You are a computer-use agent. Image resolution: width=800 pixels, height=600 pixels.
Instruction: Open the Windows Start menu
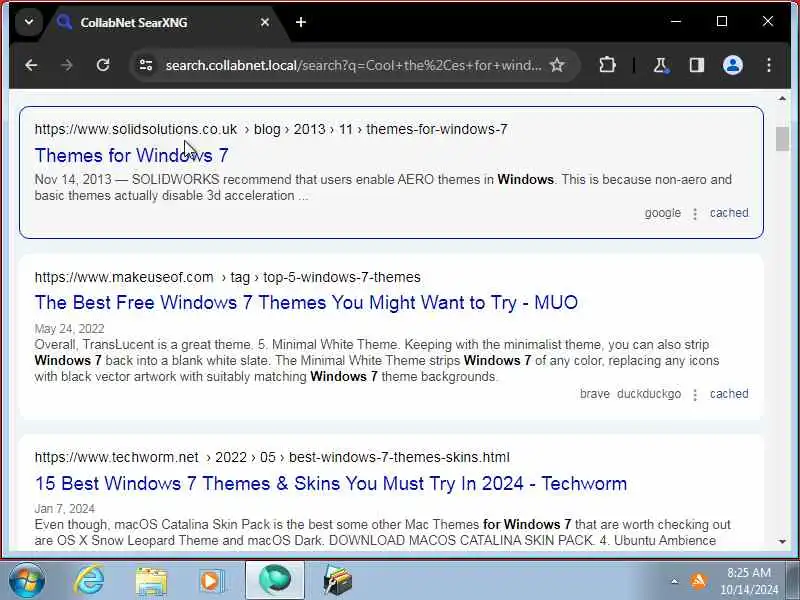click(27, 581)
